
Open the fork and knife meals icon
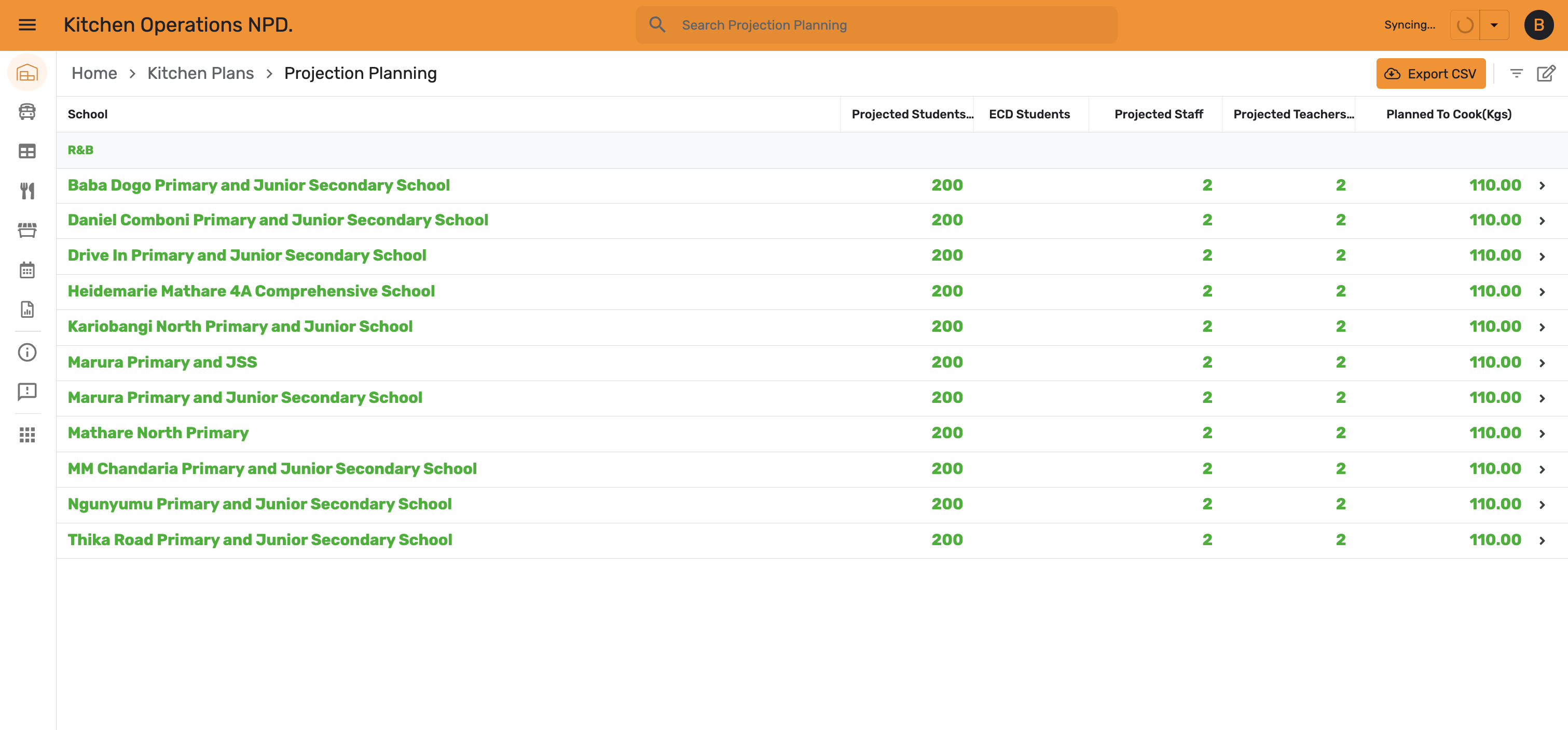pyautogui.click(x=27, y=191)
